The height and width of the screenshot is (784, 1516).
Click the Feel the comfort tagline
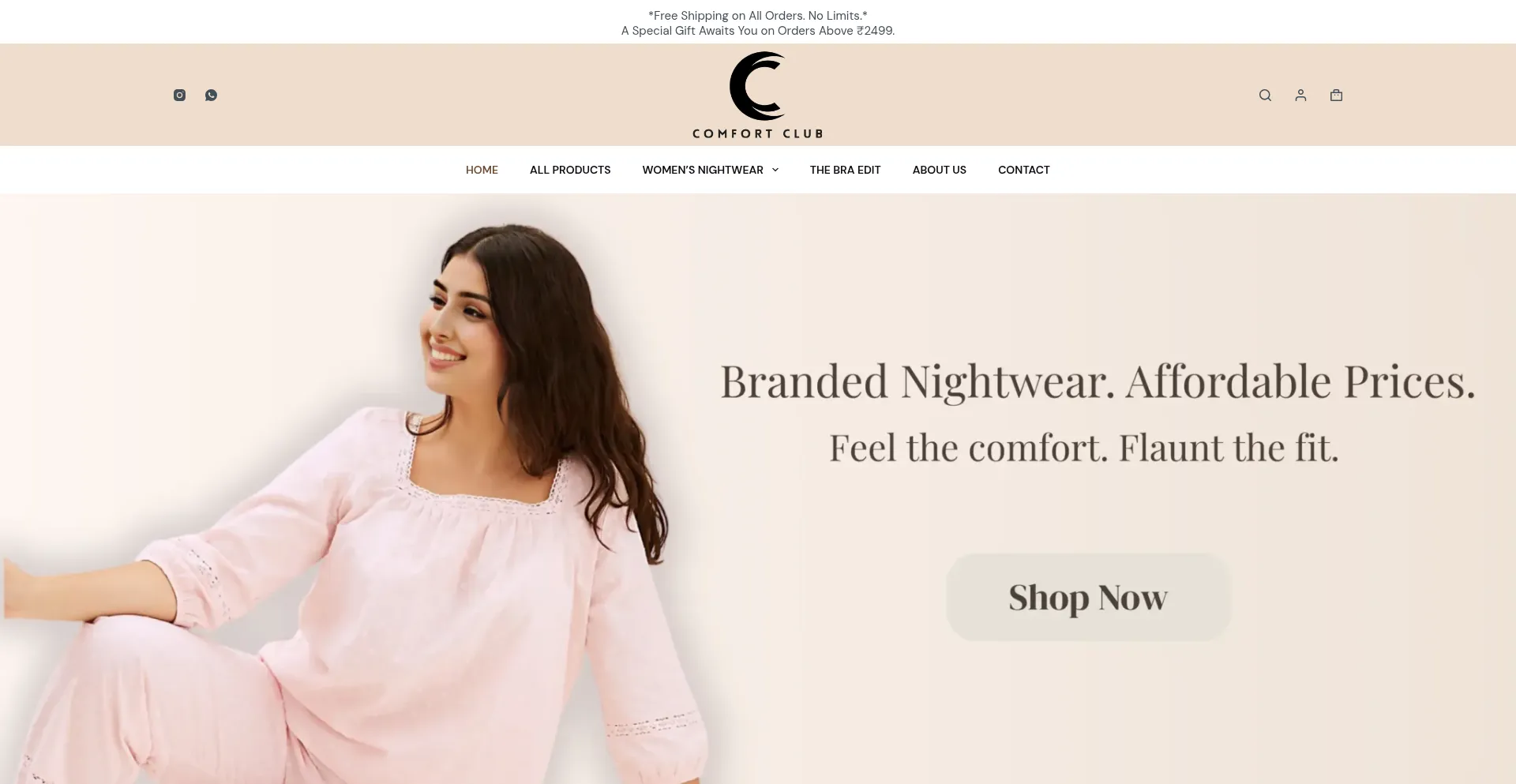point(1084,448)
